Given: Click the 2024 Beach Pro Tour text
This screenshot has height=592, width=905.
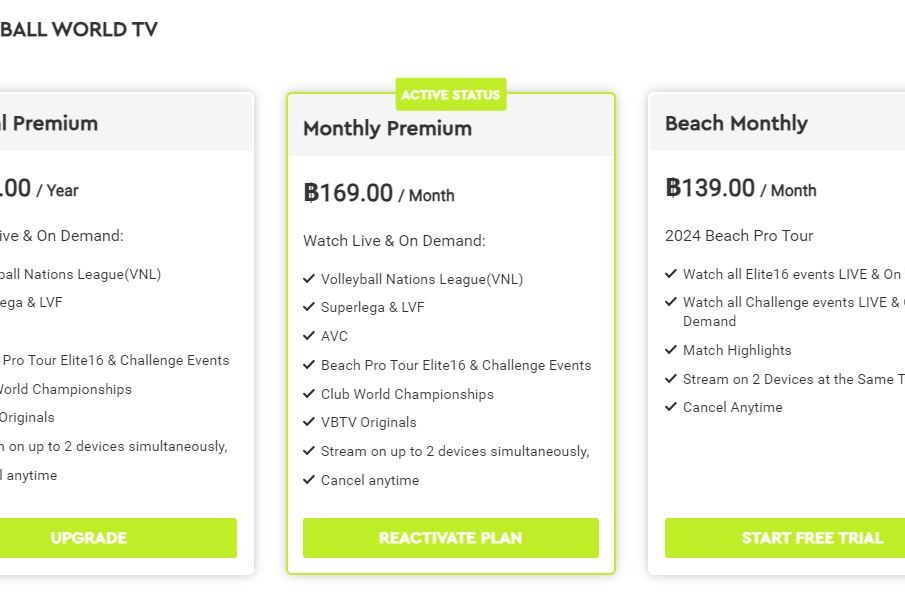Looking at the screenshot, I should 739,236.
